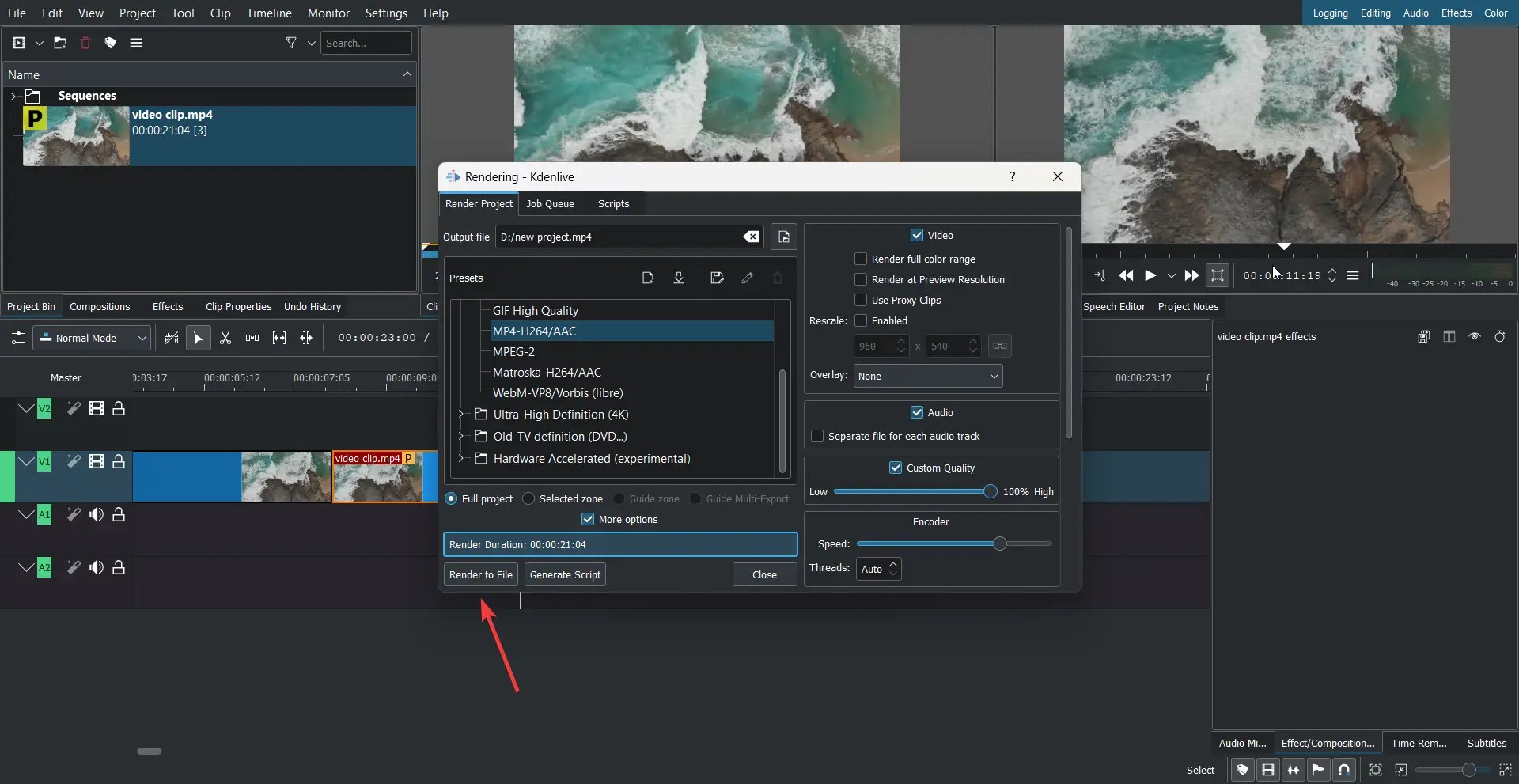Click Render to File
Image resolution: width=1519 pixels, height=784 pixels.
480,574
